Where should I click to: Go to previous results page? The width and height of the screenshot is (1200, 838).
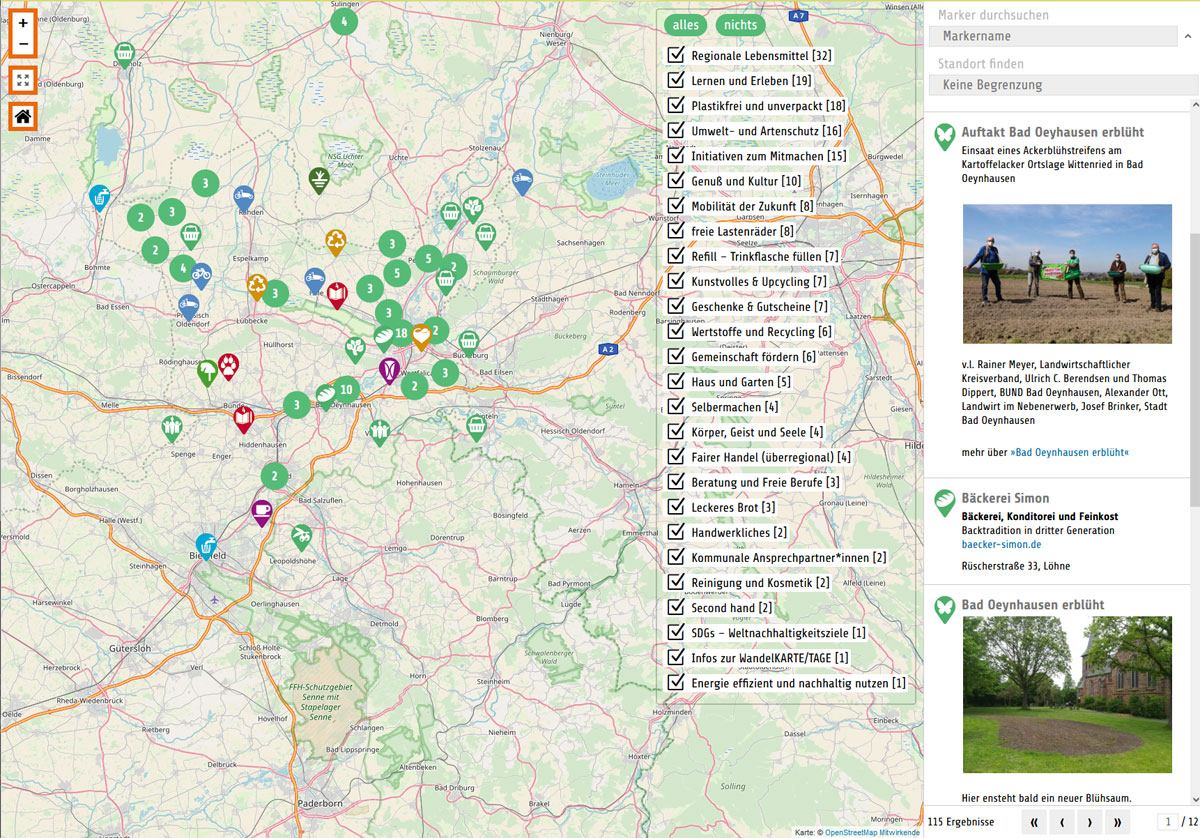(x=1061, y=823)
